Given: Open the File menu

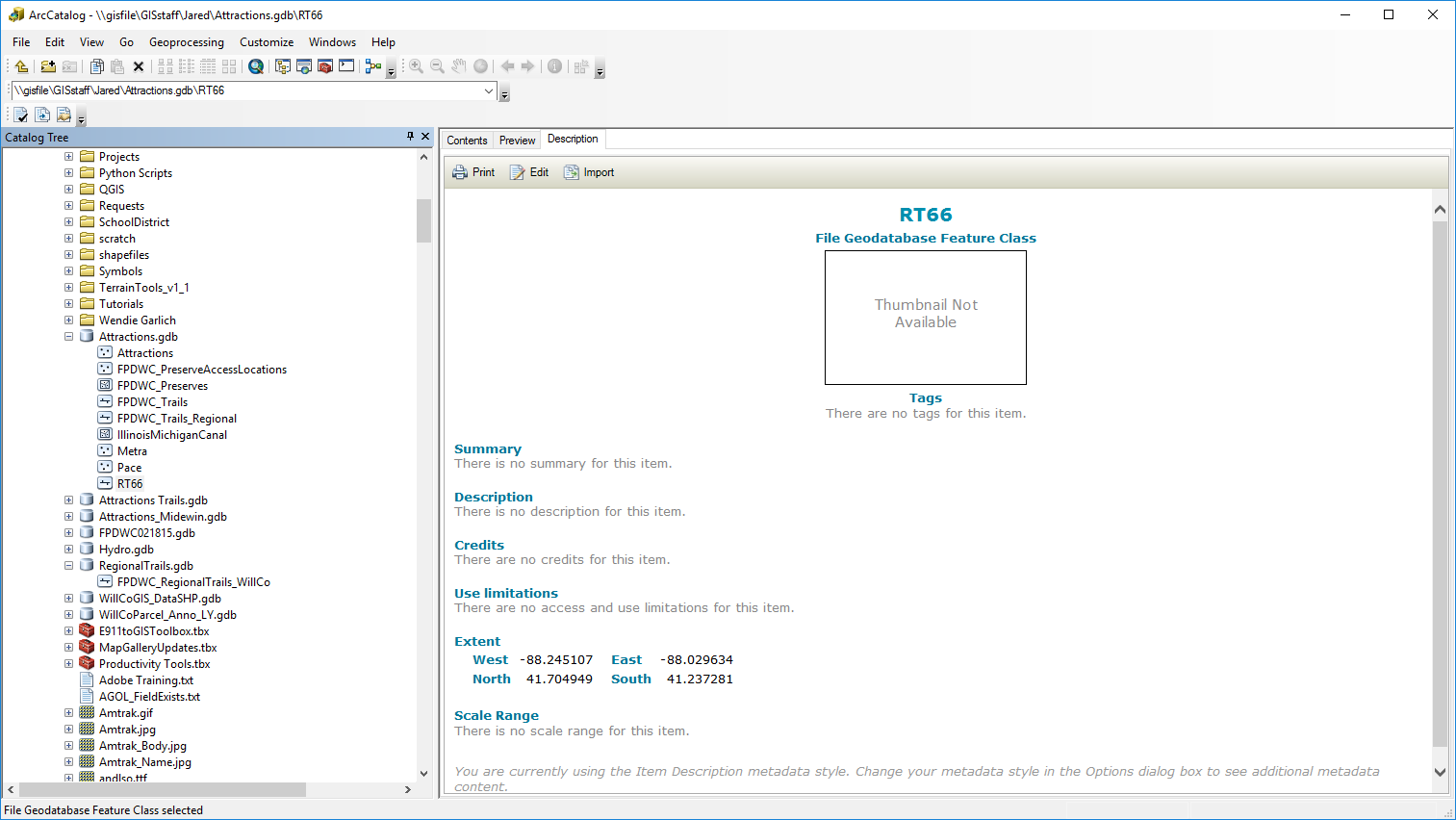Looking at the screenshot, I should [x=21, y=42].
